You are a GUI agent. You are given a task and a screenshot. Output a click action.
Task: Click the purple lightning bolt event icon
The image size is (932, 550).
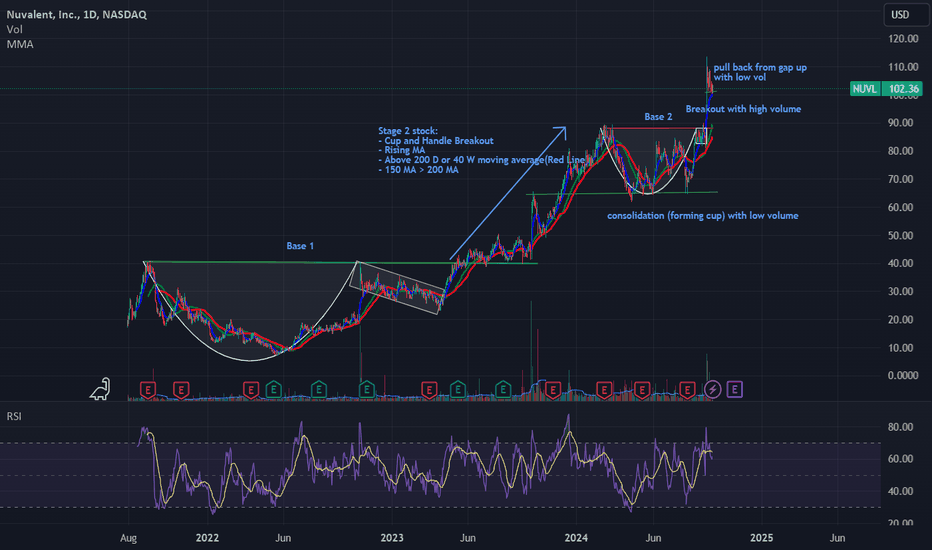tap(713, 389)
